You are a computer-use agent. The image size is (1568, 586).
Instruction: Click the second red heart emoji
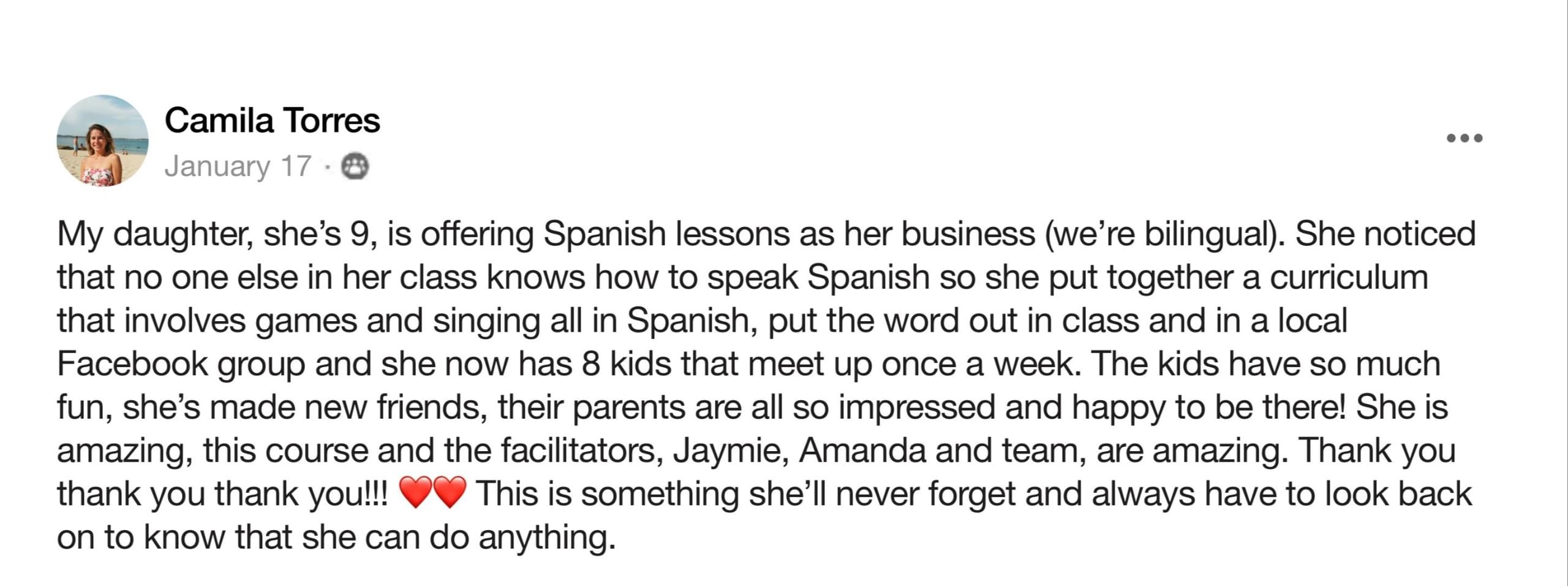point(450,493)
